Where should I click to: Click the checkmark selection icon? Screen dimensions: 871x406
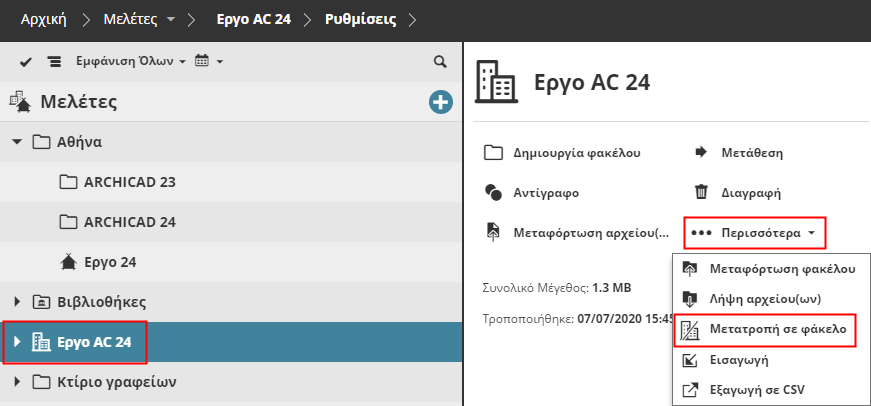pos(26,62)
